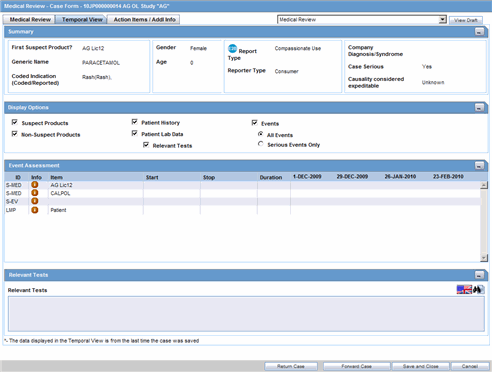
Task: Toggle the Events checkbox
Action: (255, 123)
